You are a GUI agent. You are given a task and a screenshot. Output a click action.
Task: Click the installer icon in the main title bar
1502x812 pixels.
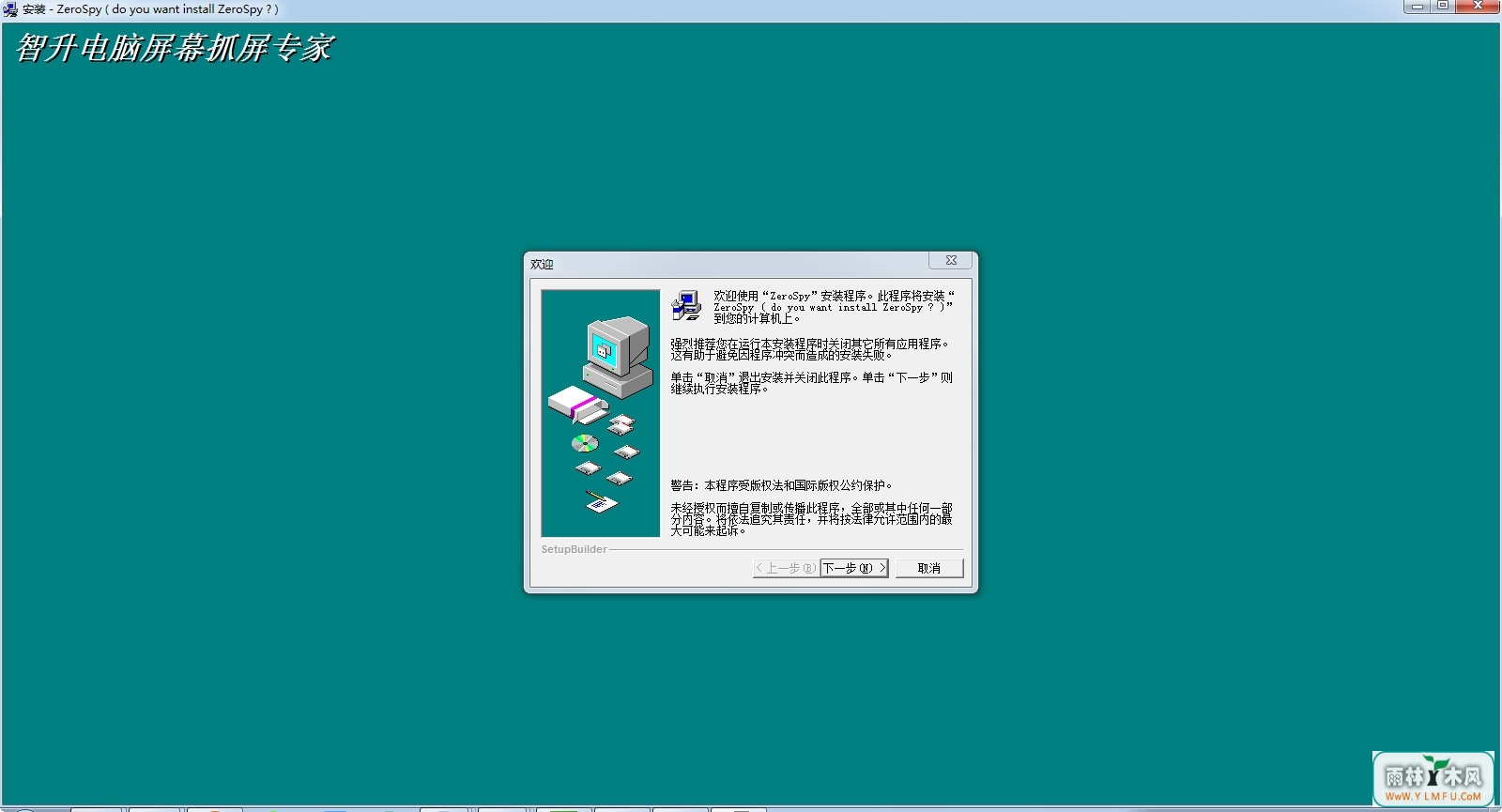[x=10, y=9]
